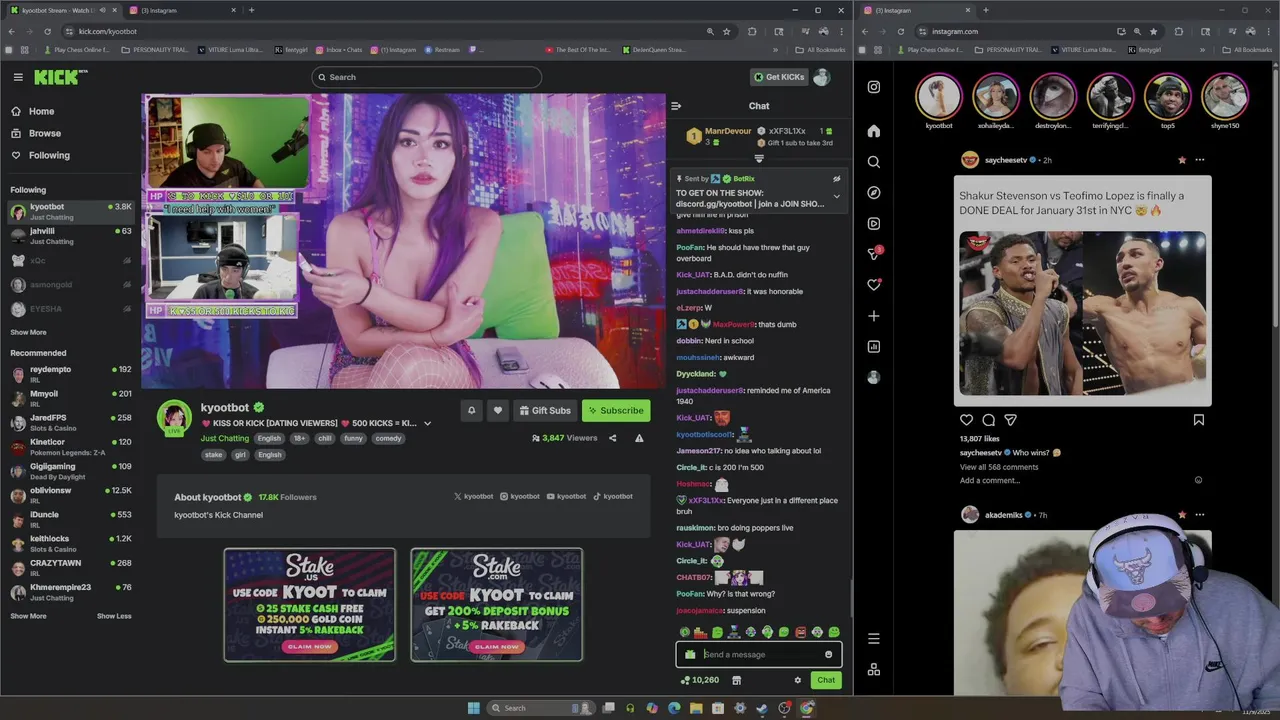Open Instagram Home icon in sidebar

pos(874,131)
